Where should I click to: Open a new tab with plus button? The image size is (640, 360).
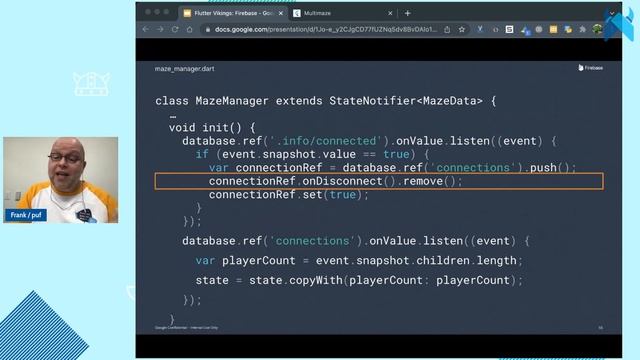pyautogui.click(x=407, y=13)
